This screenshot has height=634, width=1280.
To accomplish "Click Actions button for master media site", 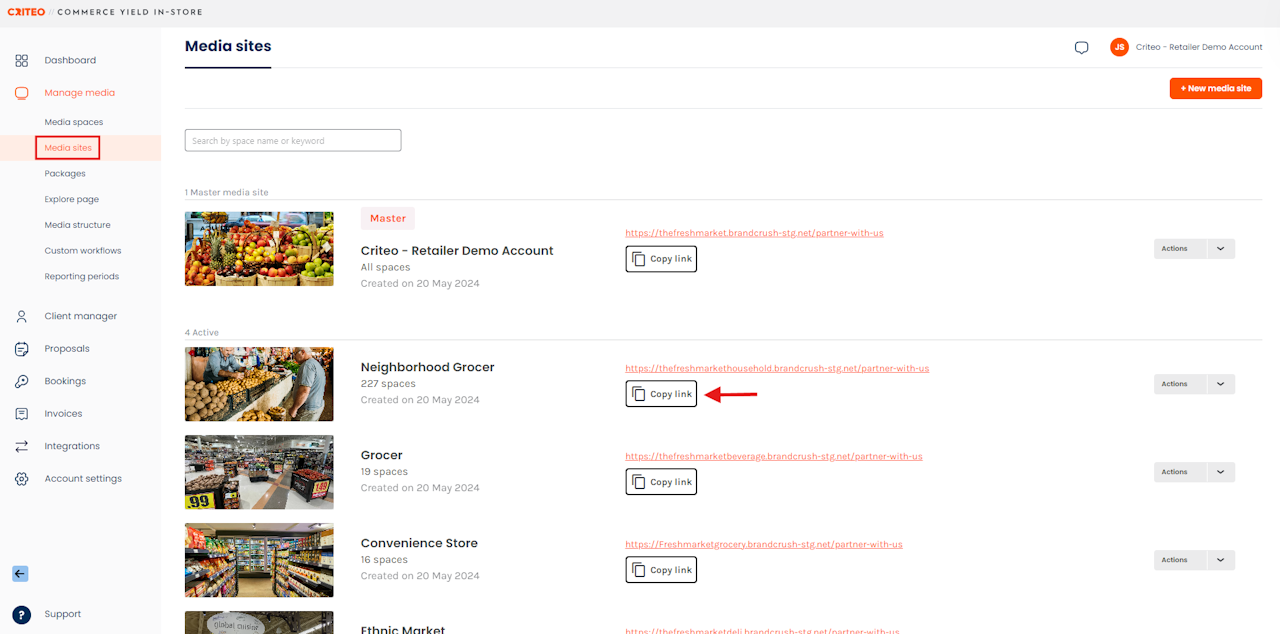I will (x=1180, y=249).
